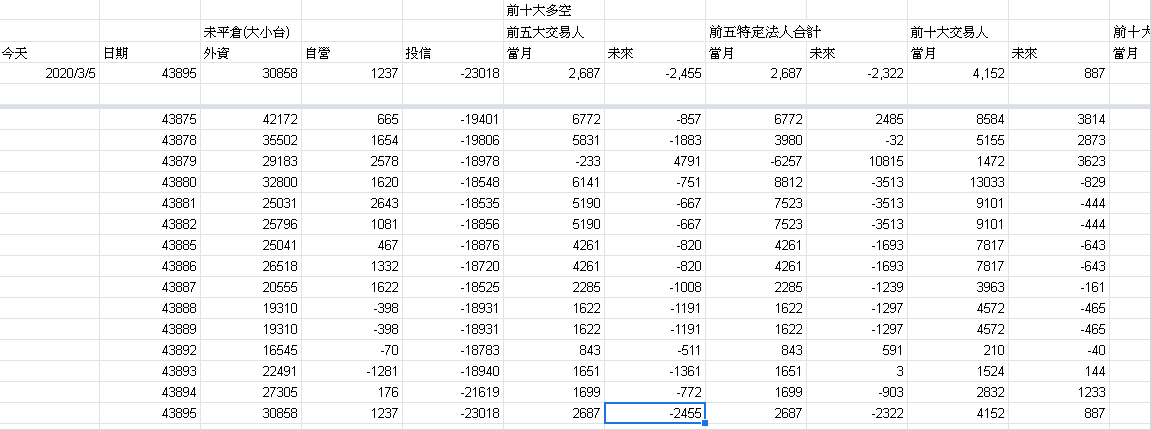
Task: Click the fill handle of the selected cell
Action: click(705, 423)
